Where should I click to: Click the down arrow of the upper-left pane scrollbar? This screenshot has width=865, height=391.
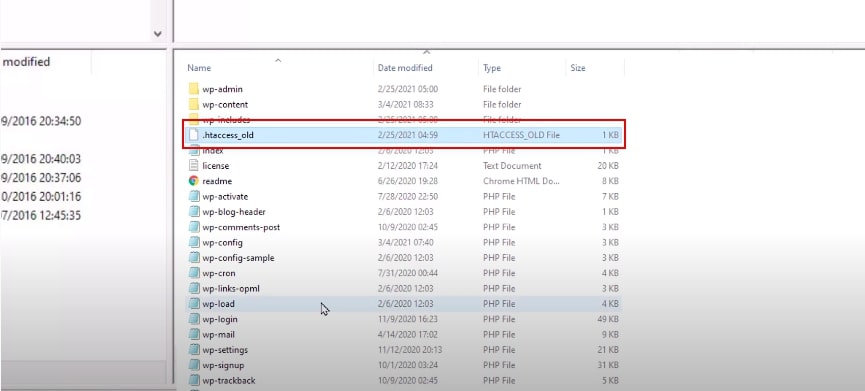[x=158, y=34]
